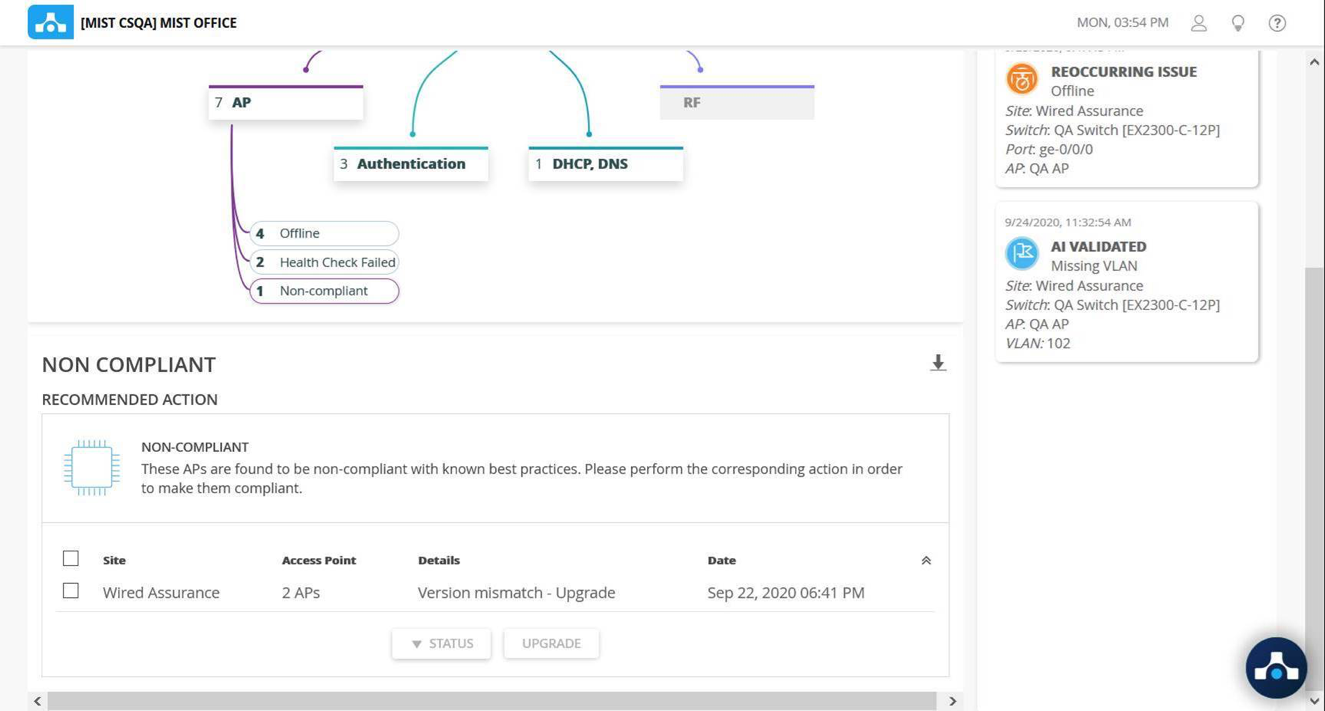Screen dimensions: 1325x711
Task: Select the Health Check Failed branch
Action: click(324, 262)
